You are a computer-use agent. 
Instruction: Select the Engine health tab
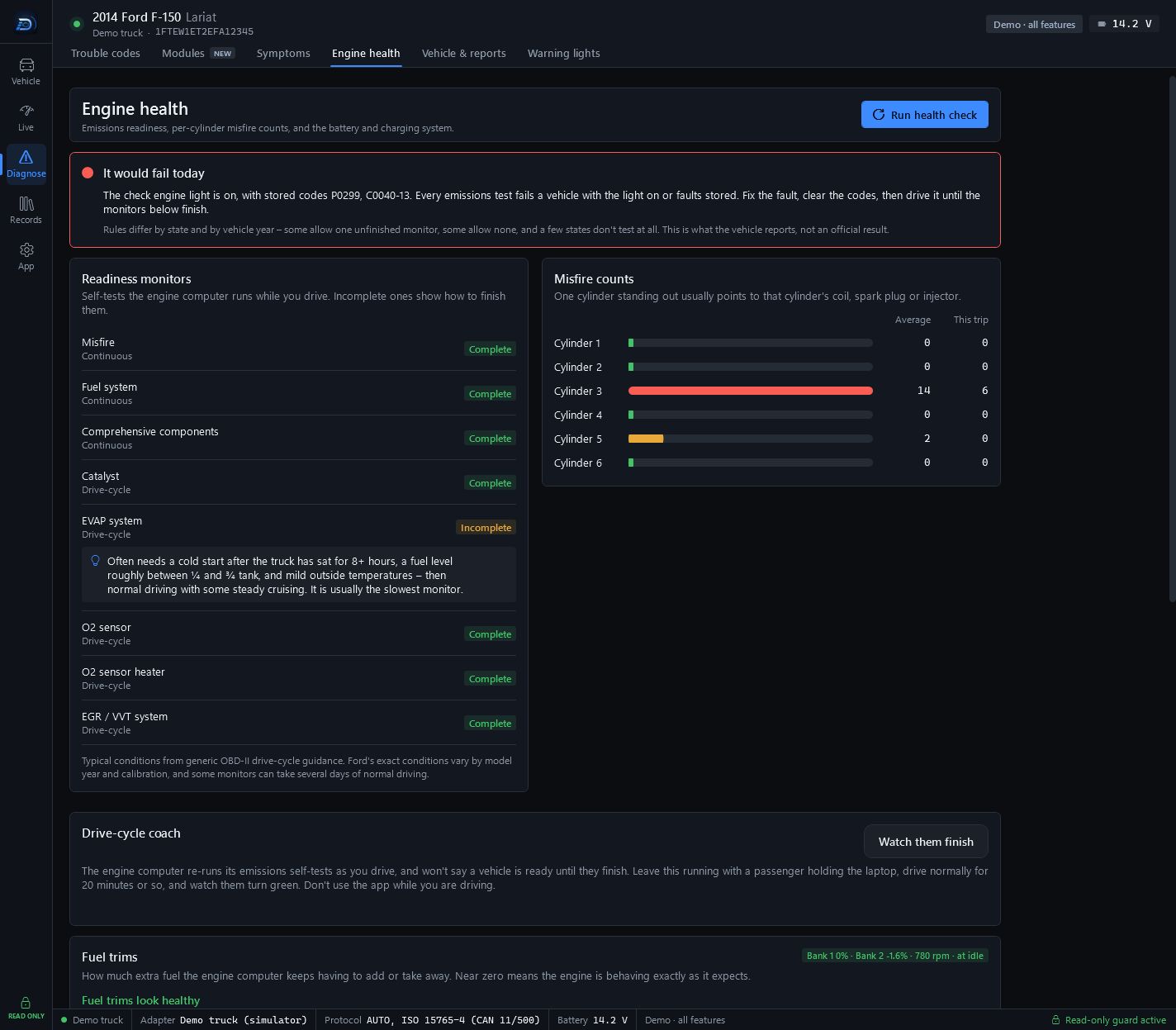pos(366,53)
